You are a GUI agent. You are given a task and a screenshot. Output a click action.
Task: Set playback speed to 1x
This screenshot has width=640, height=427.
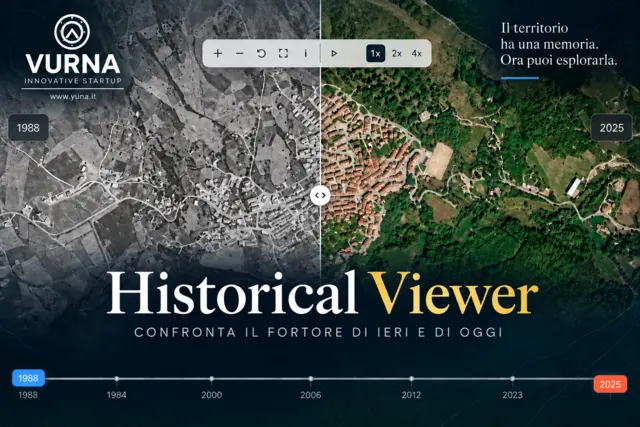(376, 53)
